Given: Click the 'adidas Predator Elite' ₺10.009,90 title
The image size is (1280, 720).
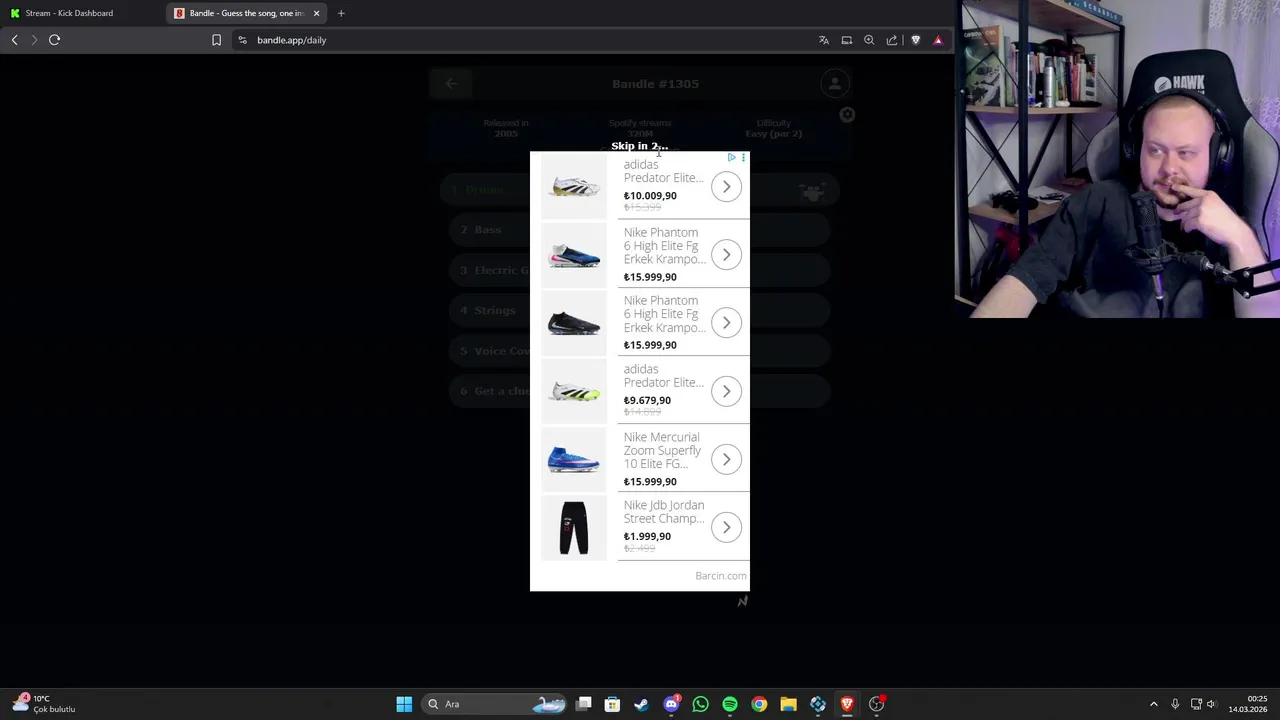Looking at the screenshot, I should pos(663,171).
